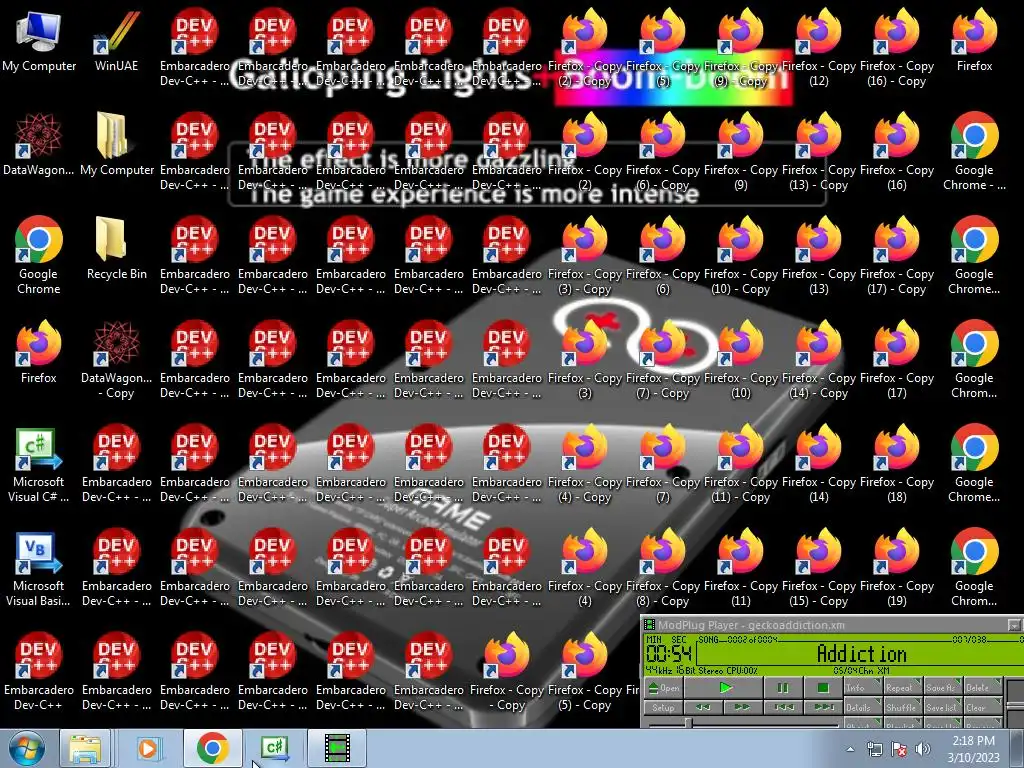Click the rewind button in ModPlug Player
Viewport: 1024px width, 768px height.
point(703,707)
